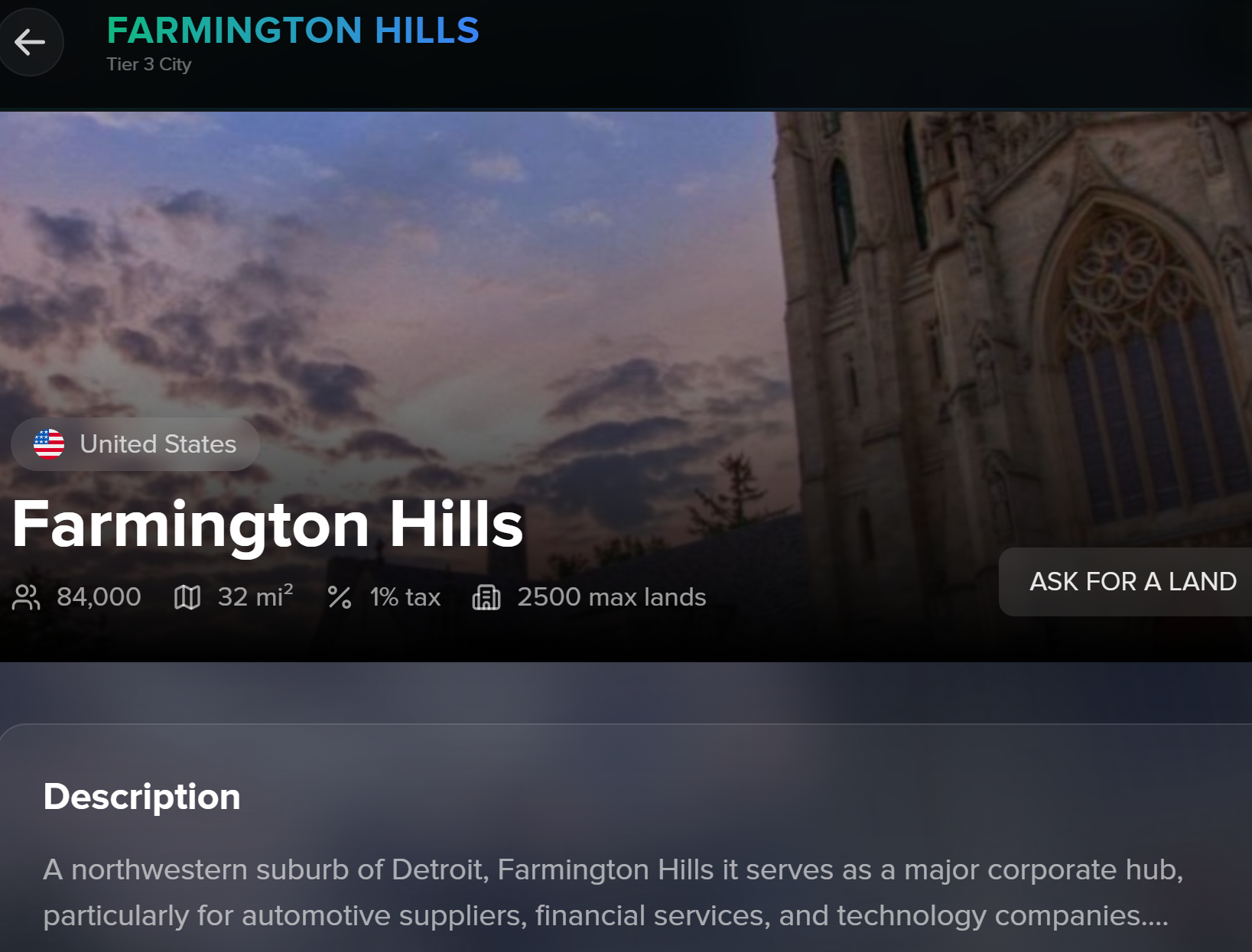Click the 32 mi² area value
Screen dimensions: 1252x952
[x=255, y=596]
